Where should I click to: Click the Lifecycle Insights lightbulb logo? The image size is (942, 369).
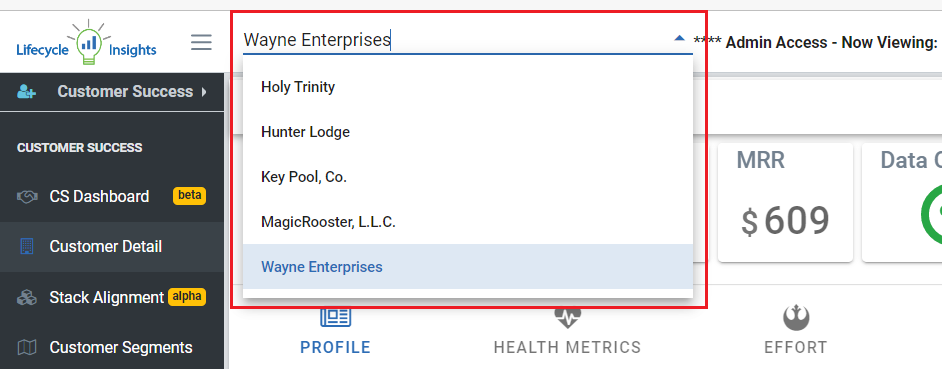tap(87, 42)
